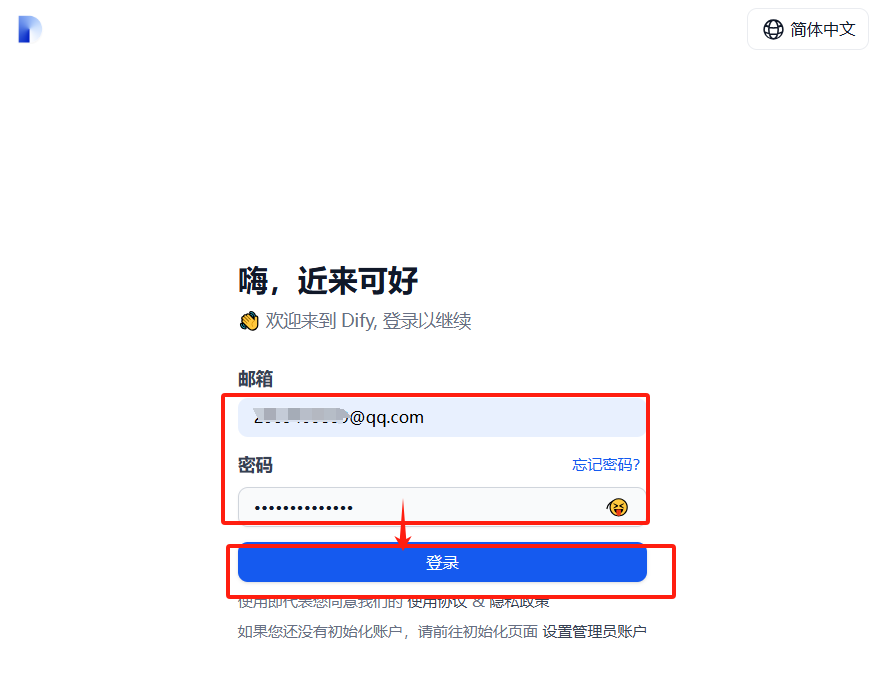Screen dimensions: 887x695
Task: Click the 如果您还没有初始化账户 hint text
Action: click(x=321, y=632)
